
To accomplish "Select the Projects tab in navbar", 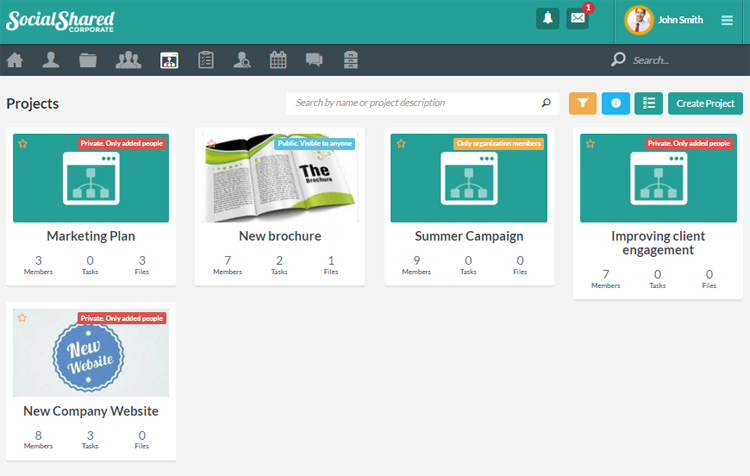I will tap(169, 60).
